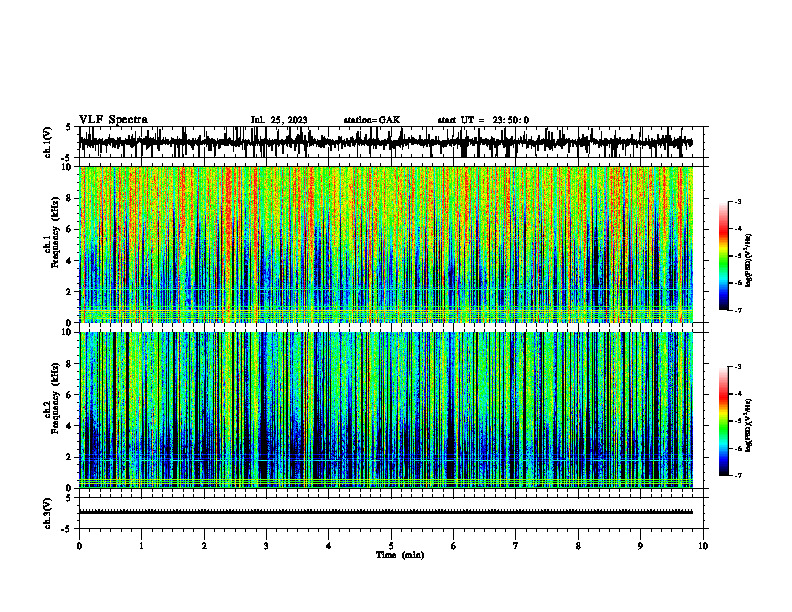792x612 pixels.
Task: Click the 'station=GAK' label
Action: [372, 120]
